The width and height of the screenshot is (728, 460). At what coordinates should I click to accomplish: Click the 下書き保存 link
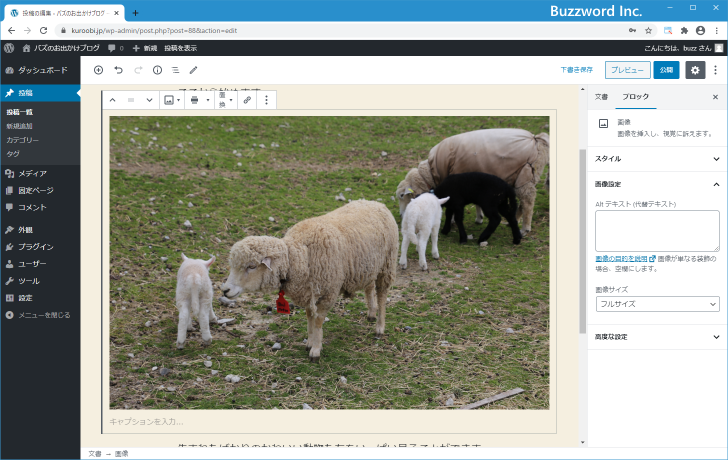[576, 70]
